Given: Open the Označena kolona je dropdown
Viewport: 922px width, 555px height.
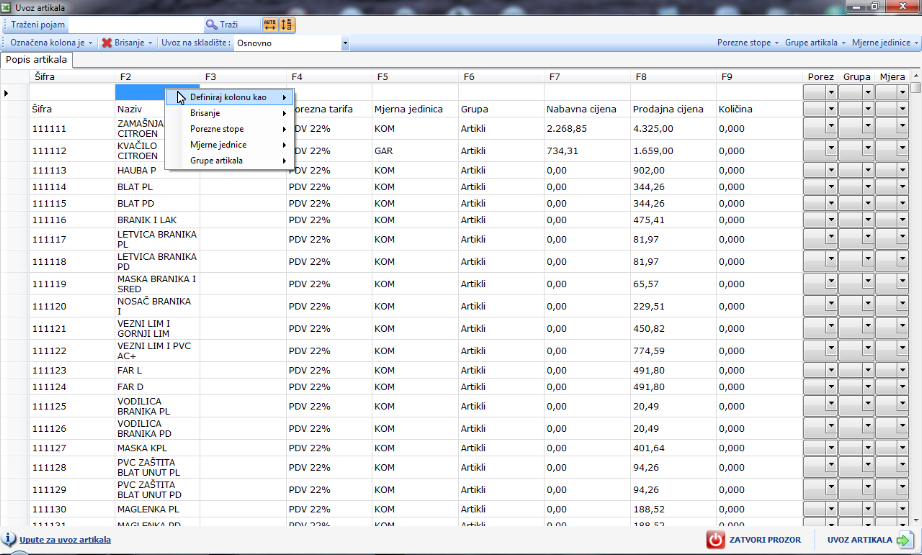Looking at the screenshot, I should click(51, 42).
